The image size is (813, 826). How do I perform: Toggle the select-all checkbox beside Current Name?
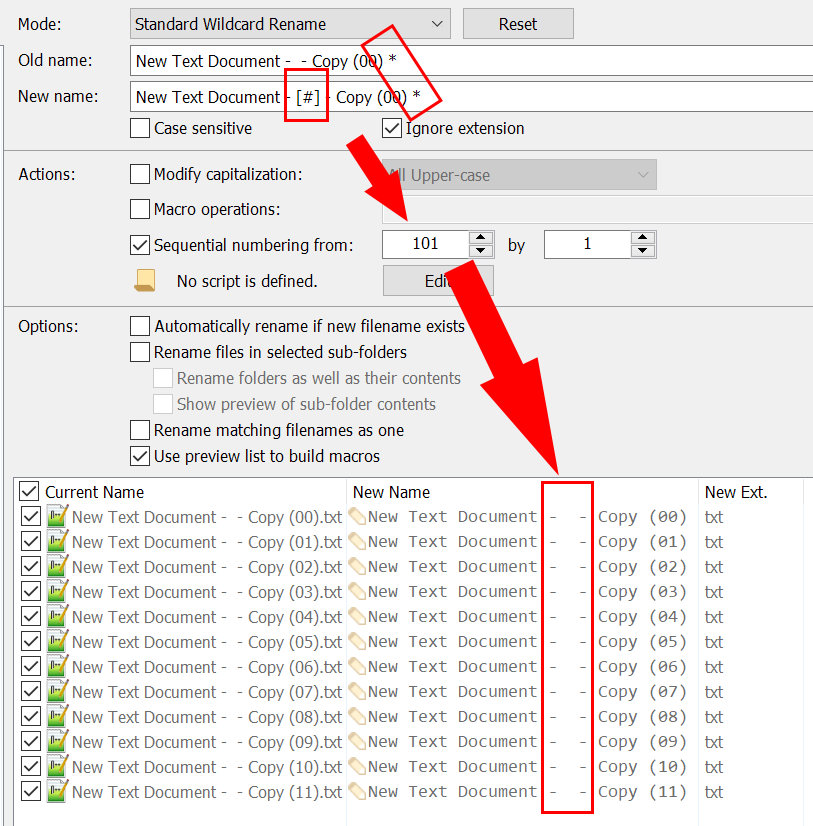click(29, 491)
